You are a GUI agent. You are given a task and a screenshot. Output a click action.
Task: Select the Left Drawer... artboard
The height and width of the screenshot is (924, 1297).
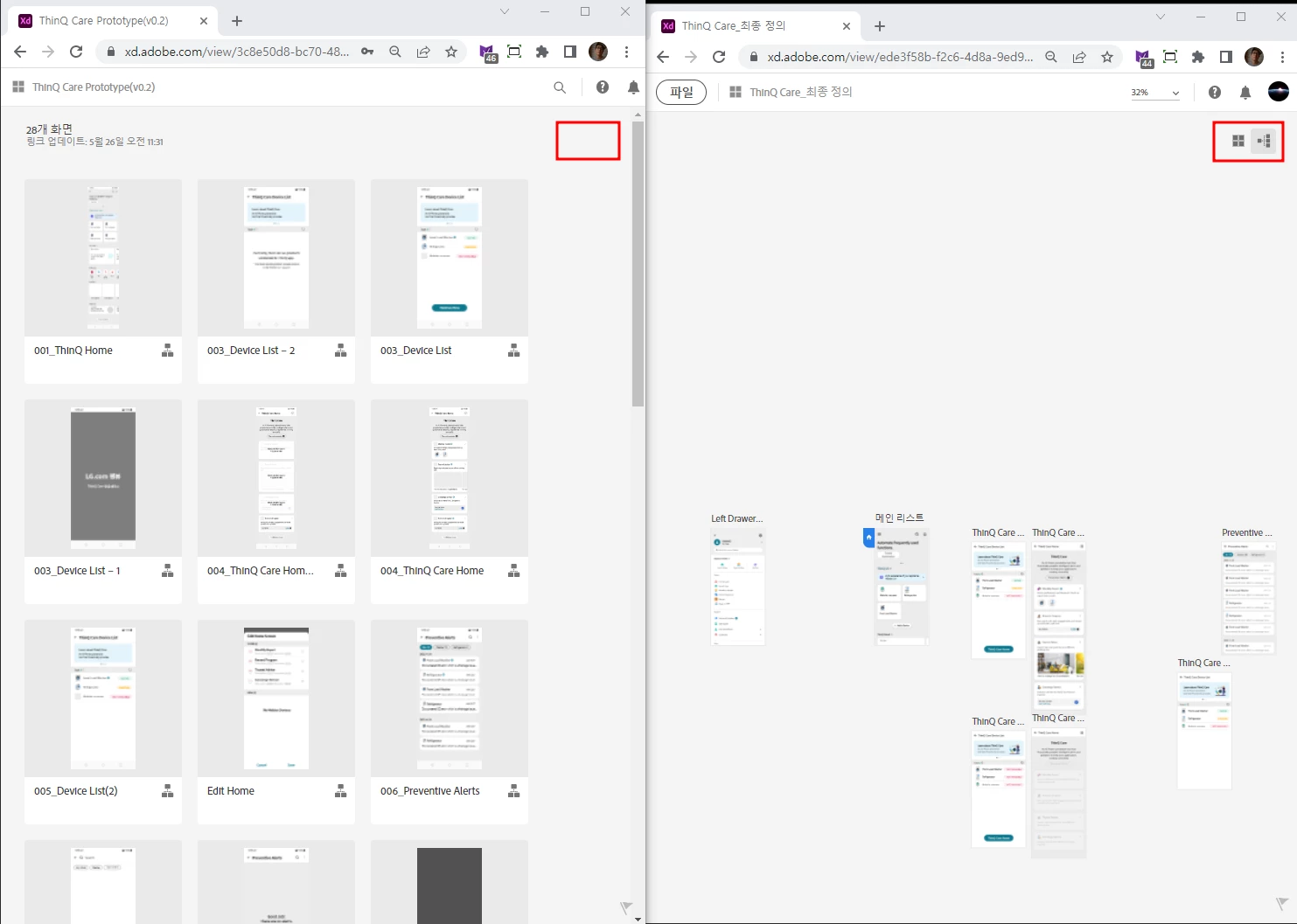(x=738, y=587)
